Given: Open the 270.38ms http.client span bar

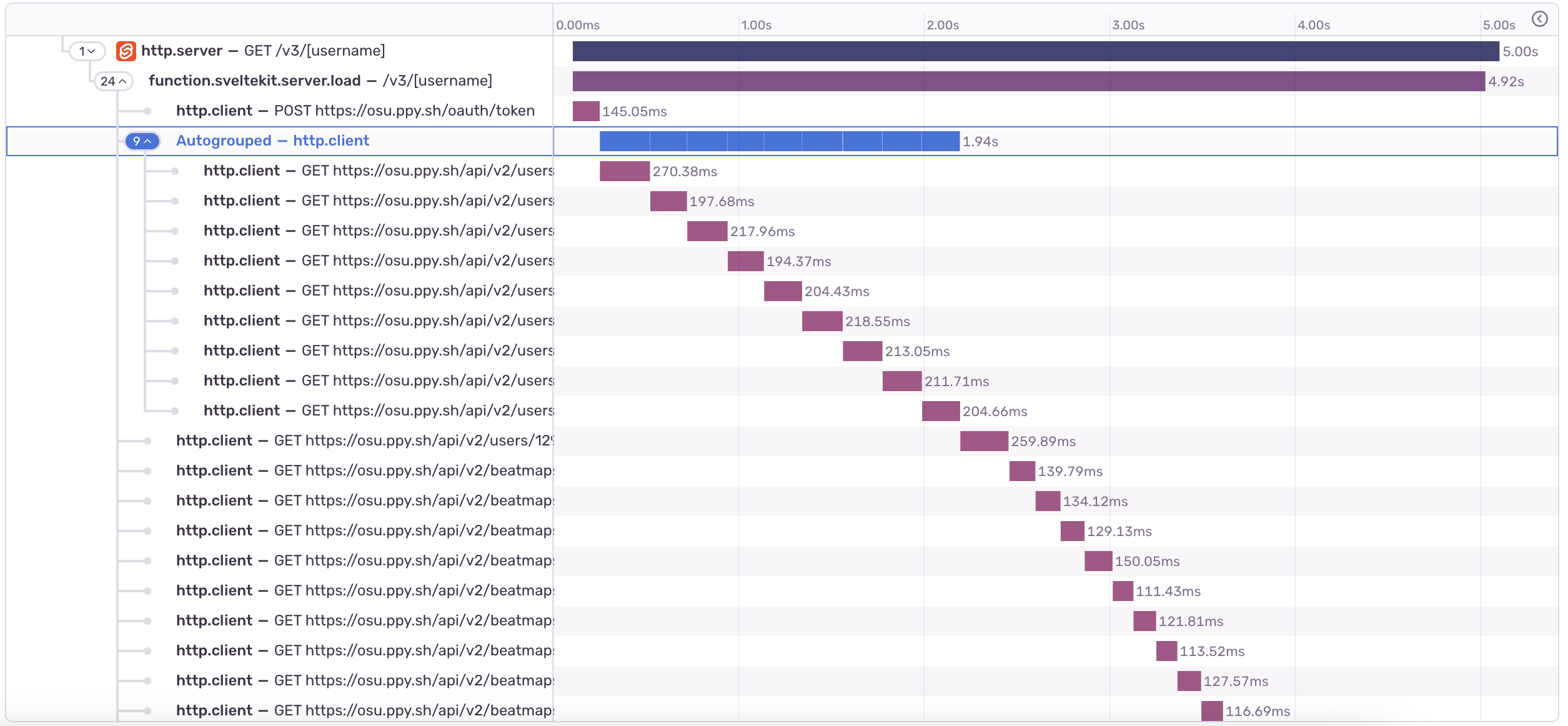Looking at the screenshot, I should [625, 171].
